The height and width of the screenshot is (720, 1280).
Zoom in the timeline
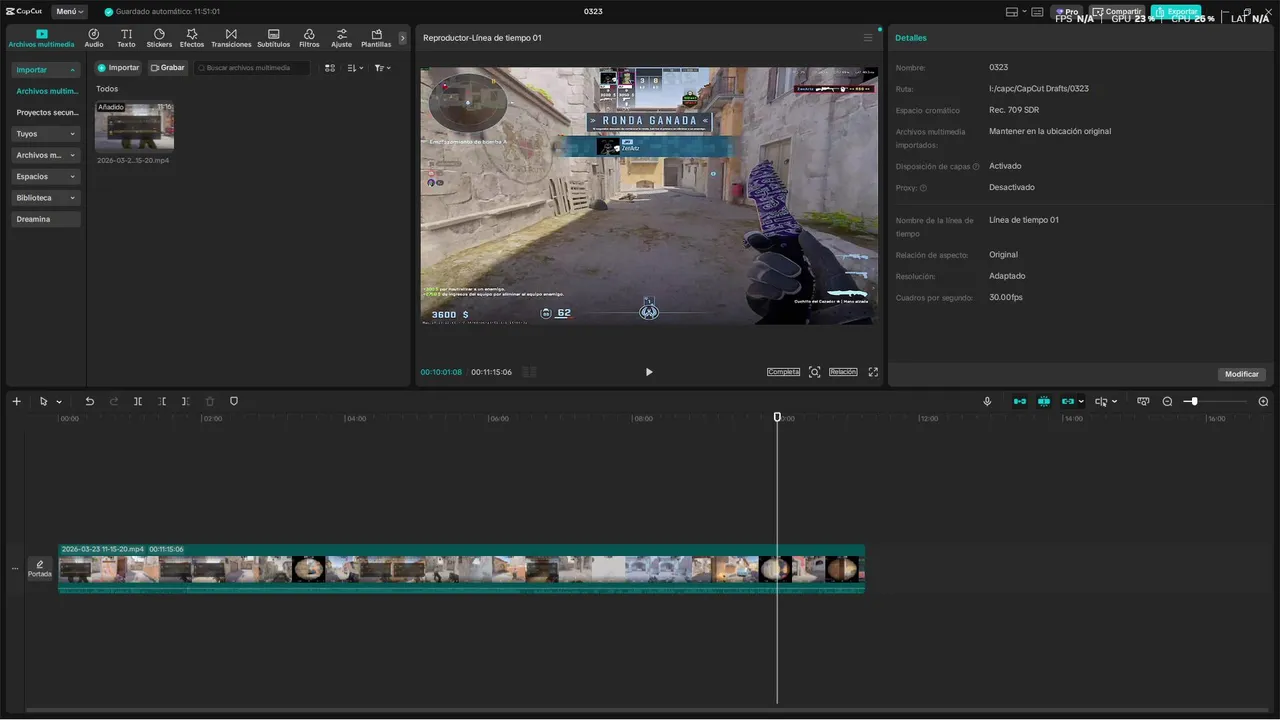click(1263, 401)
